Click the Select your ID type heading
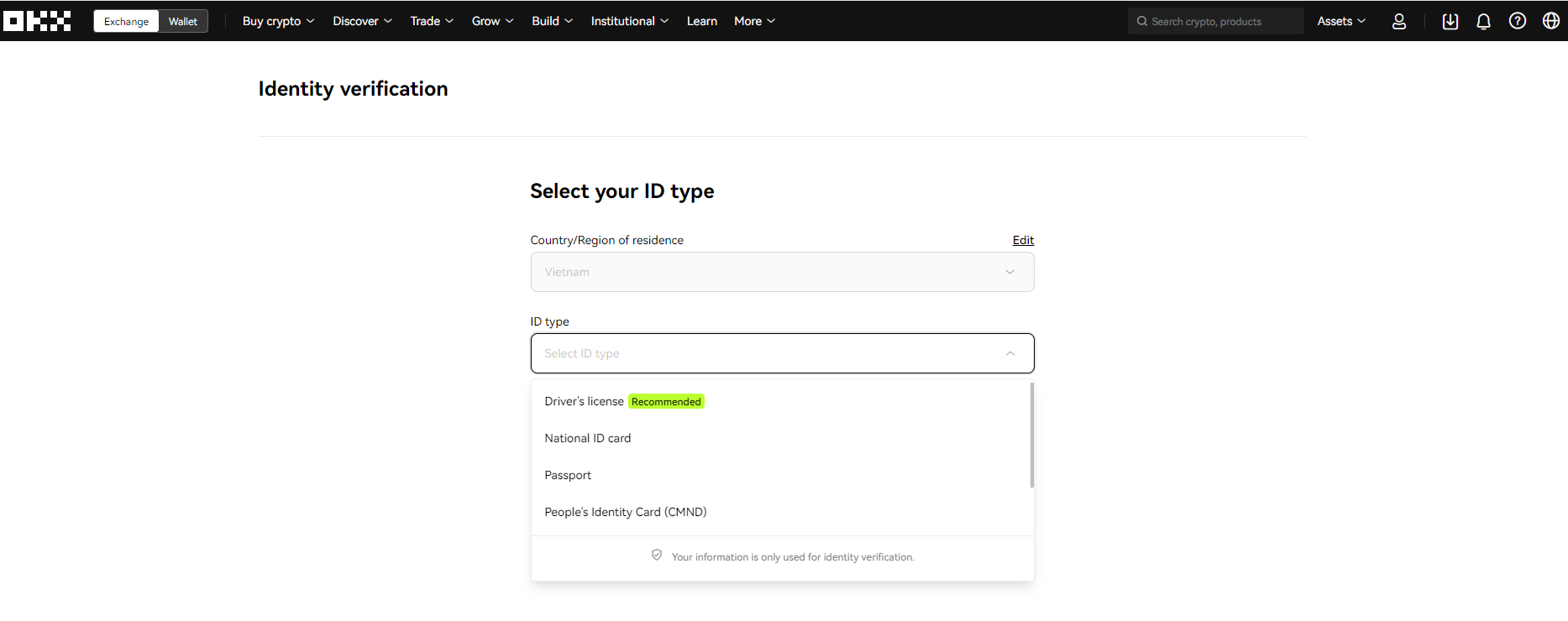The height and width of the screenshot is (621, 1568). coord(621,191)
